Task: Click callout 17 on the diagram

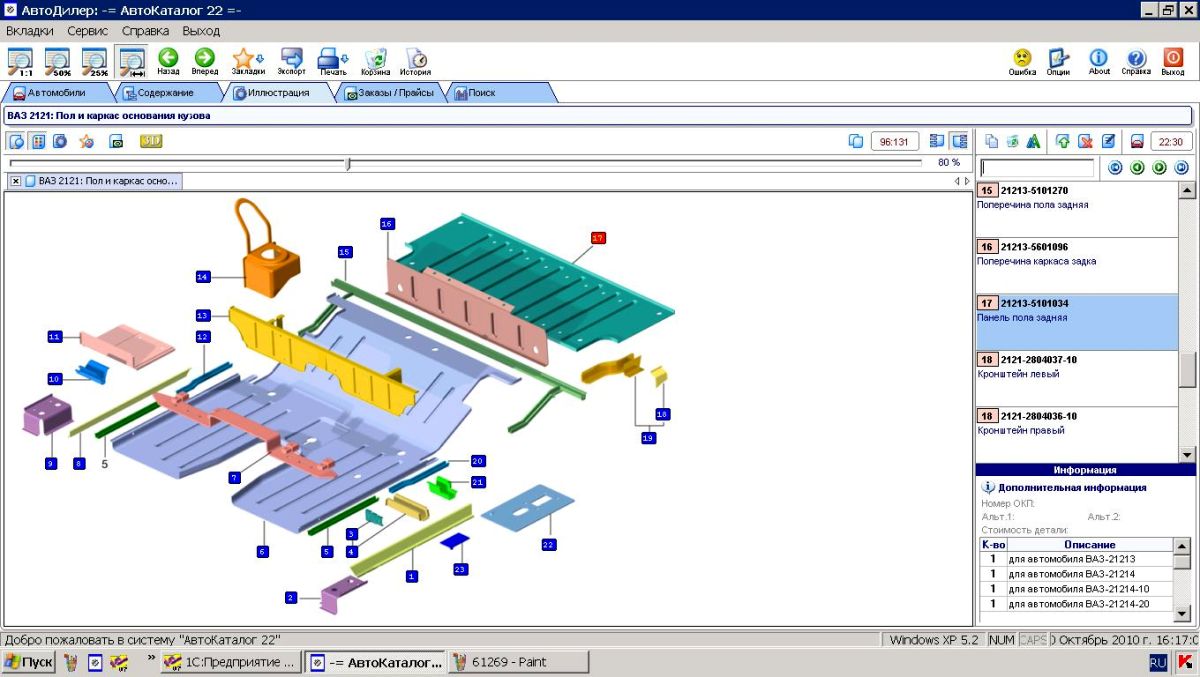Action: pyautogui.click(x=598, y=238)
